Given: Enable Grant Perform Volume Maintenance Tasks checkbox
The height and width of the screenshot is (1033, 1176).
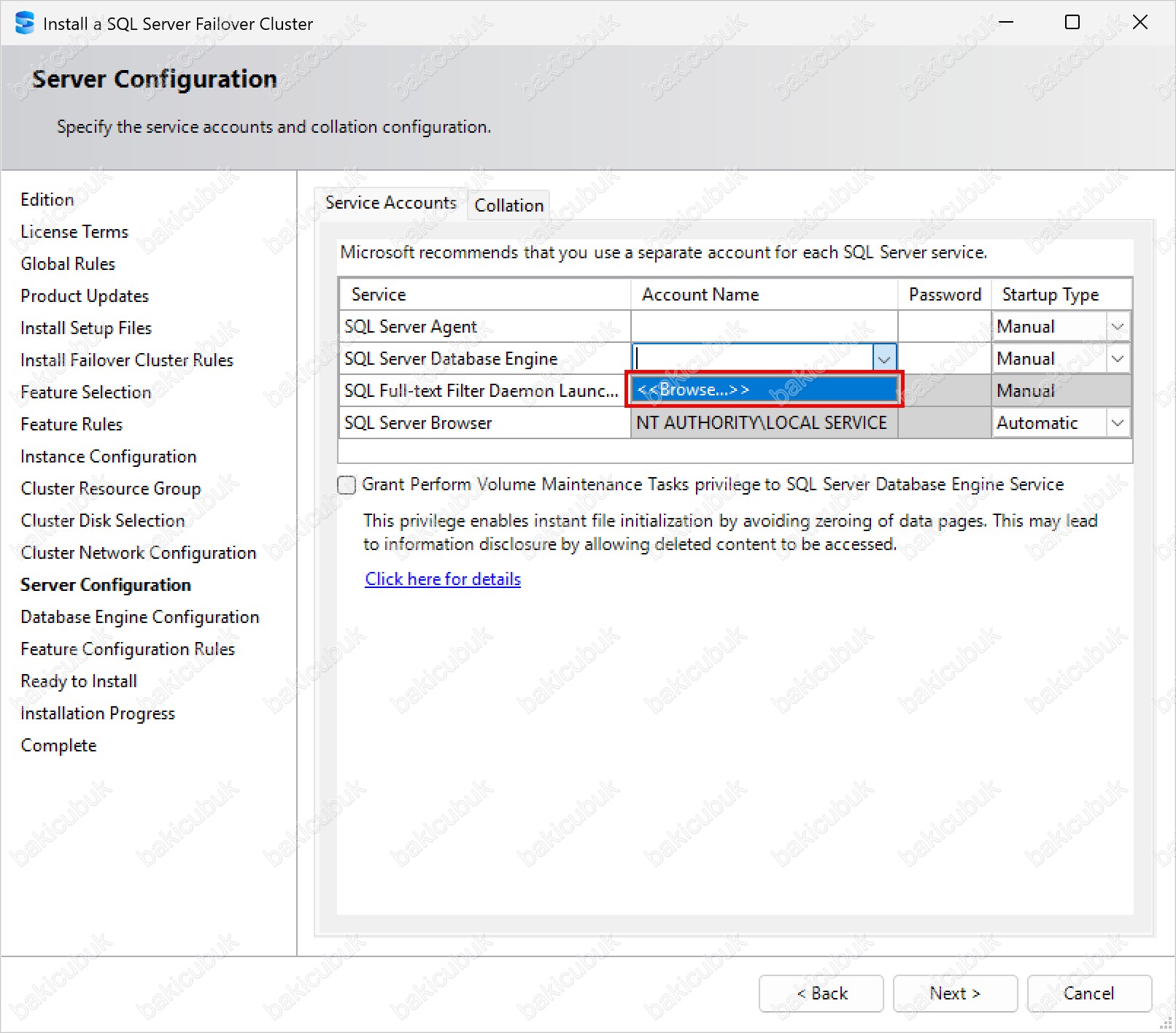Looking at the screenshot, I should [347, 485].
